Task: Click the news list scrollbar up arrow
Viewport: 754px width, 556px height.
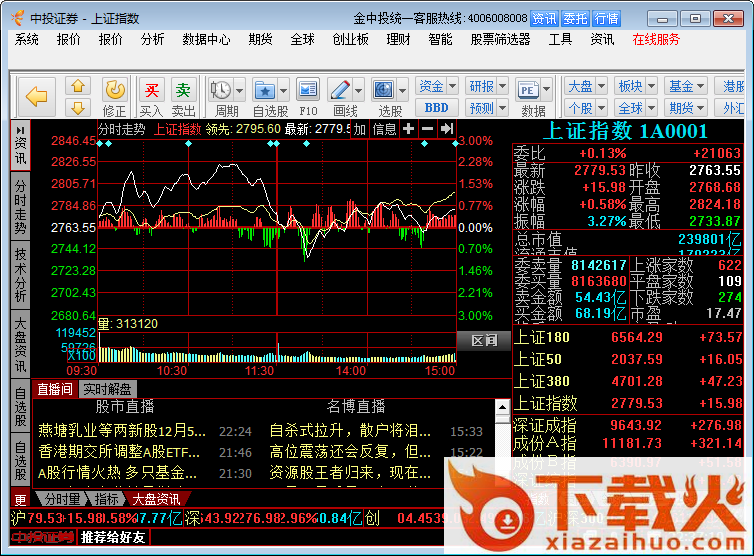Action: click(502, 408)
